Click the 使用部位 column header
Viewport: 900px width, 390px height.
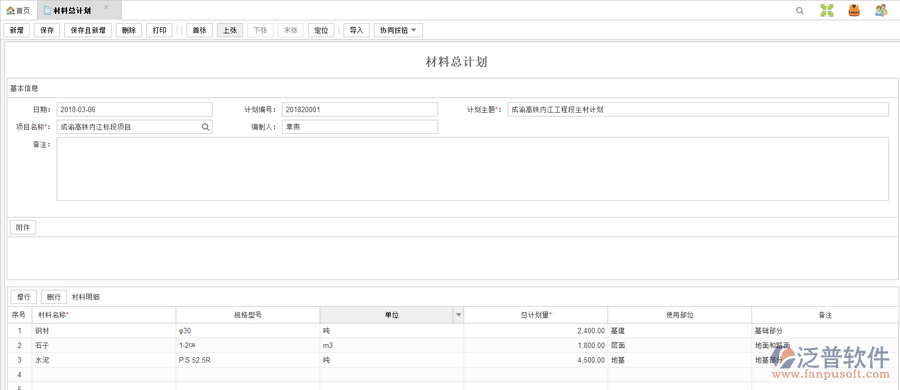[680, 315]
